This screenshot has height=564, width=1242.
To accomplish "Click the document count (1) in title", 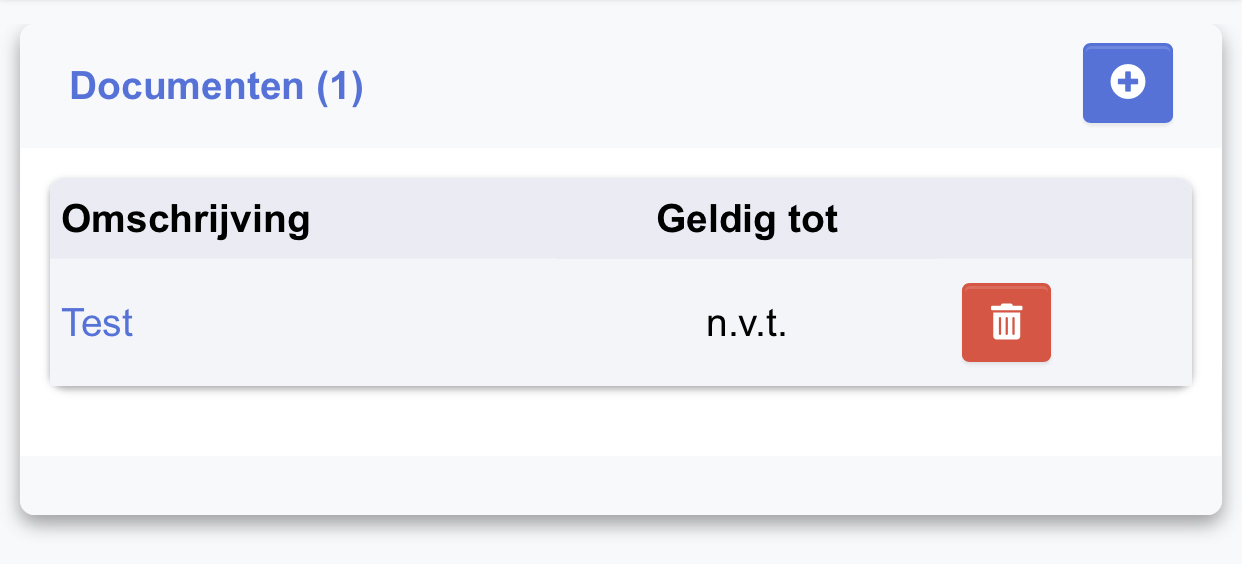I will pos(340,86).
